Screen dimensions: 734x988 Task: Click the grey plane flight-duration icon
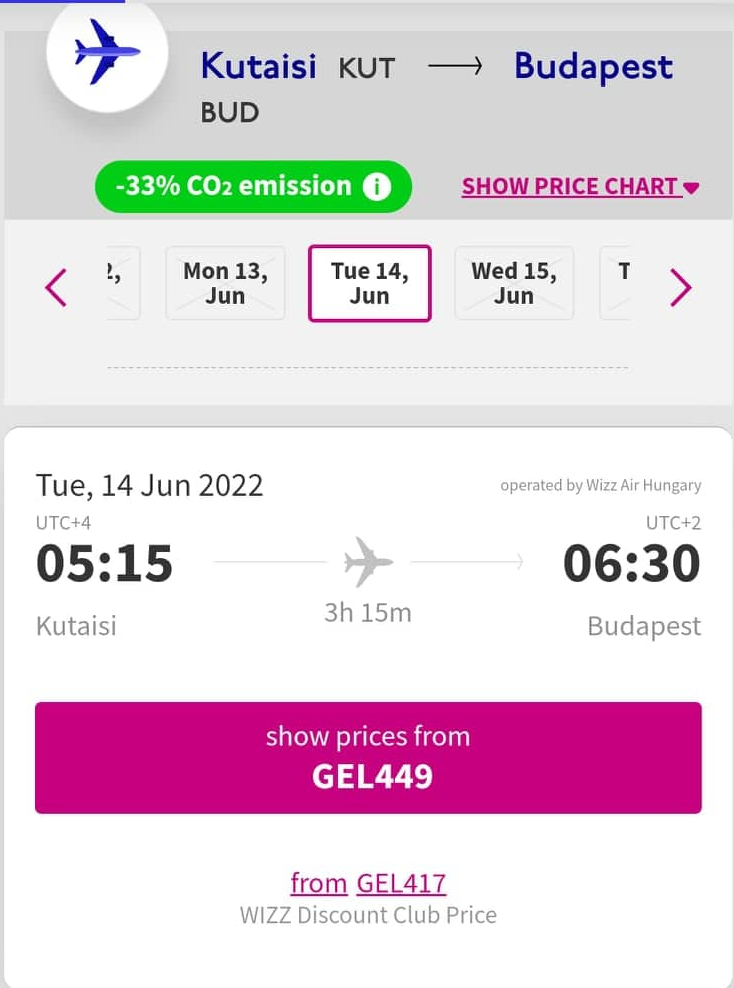click(x=368, y=561)
